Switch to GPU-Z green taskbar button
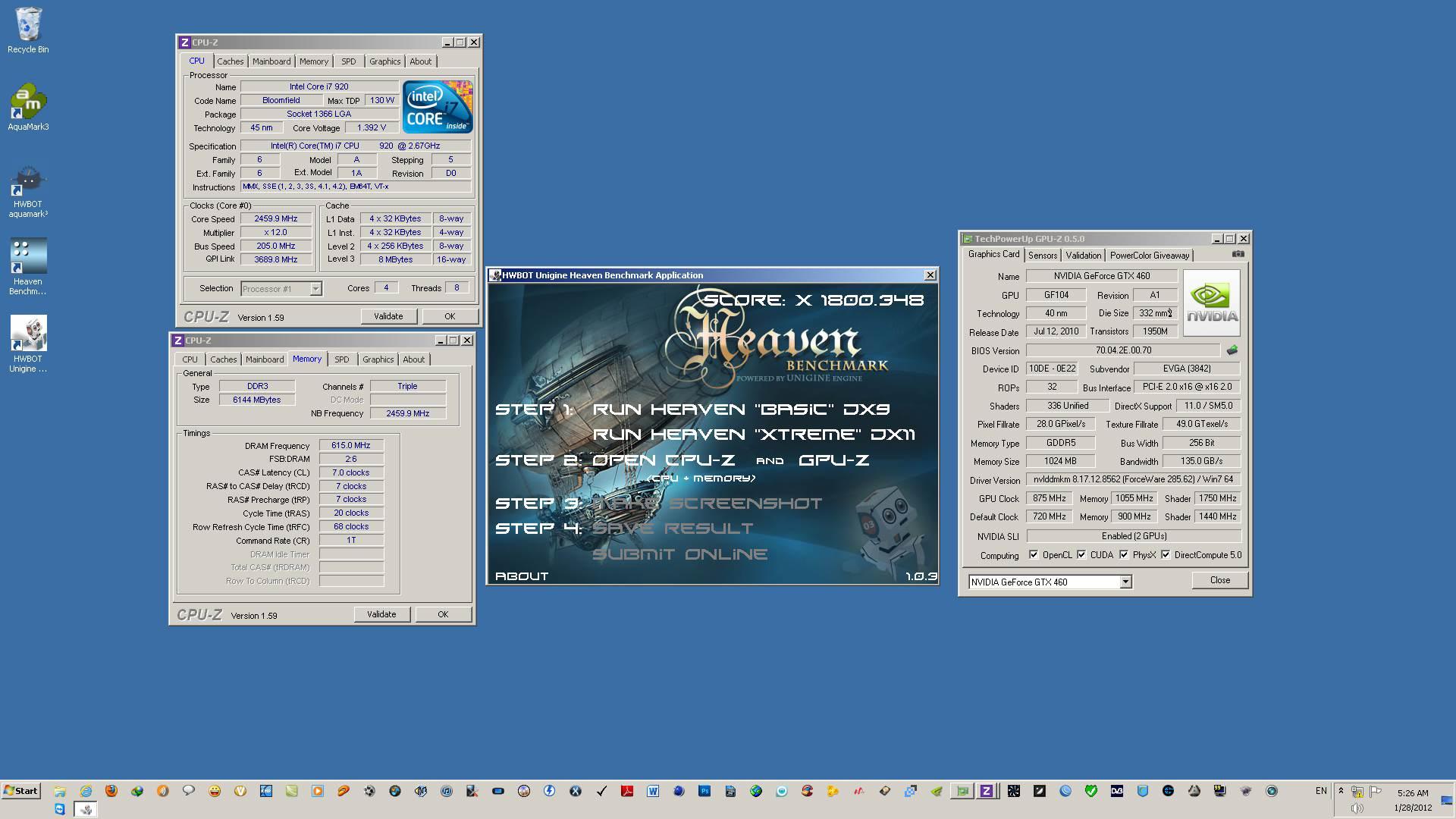 (962, 791)
